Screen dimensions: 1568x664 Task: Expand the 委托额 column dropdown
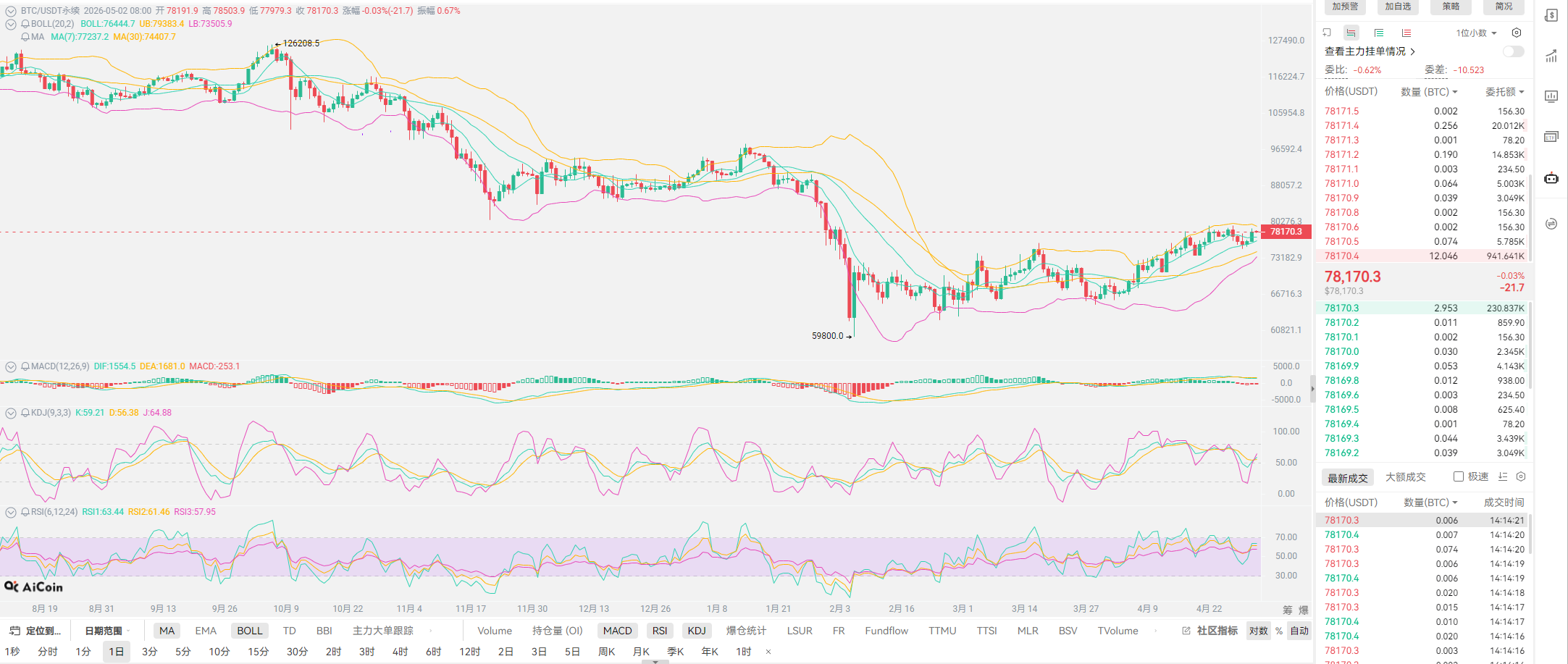click(1504, 92)
